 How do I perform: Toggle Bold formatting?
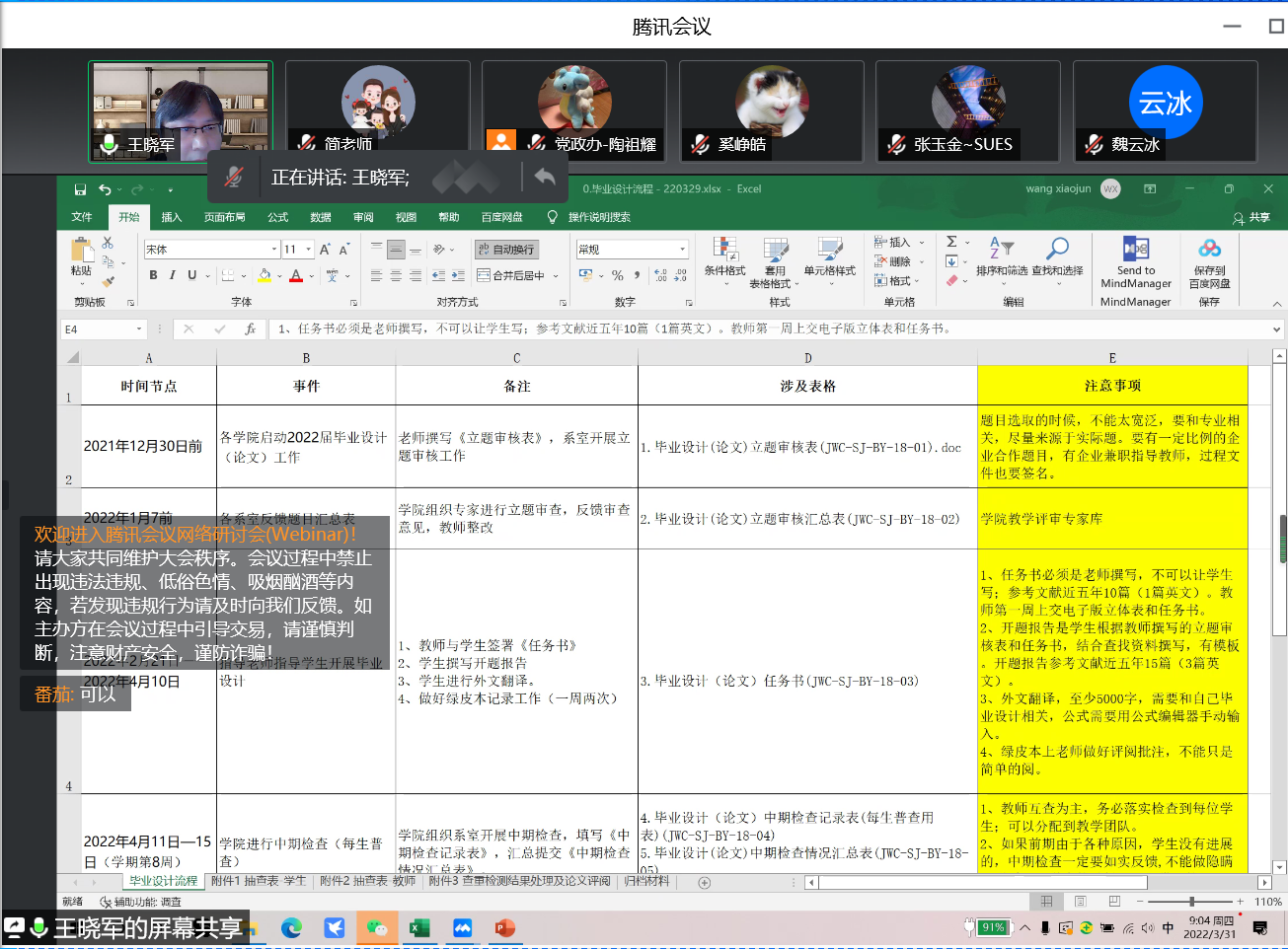[x=153, y=275]
